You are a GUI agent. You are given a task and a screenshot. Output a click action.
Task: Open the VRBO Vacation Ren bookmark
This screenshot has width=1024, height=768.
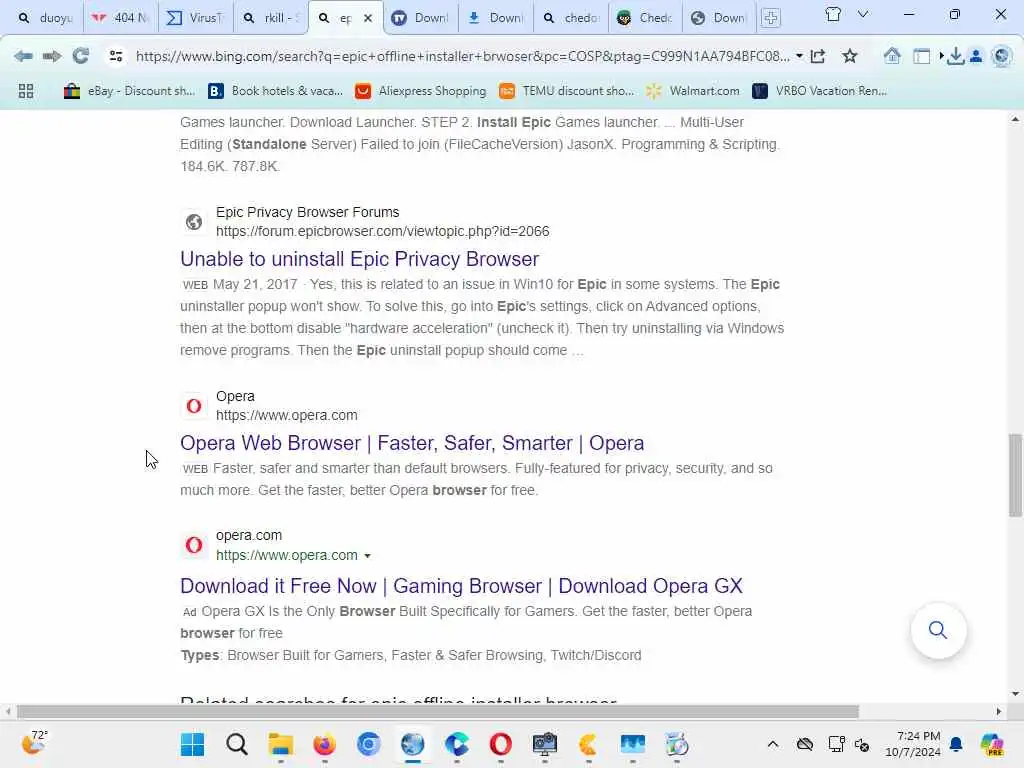820,91
